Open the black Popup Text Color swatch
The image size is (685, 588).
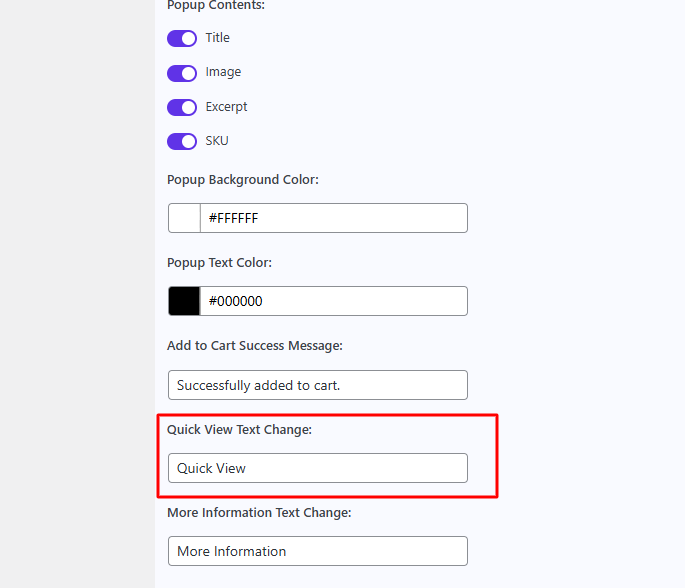coord(184,301)
